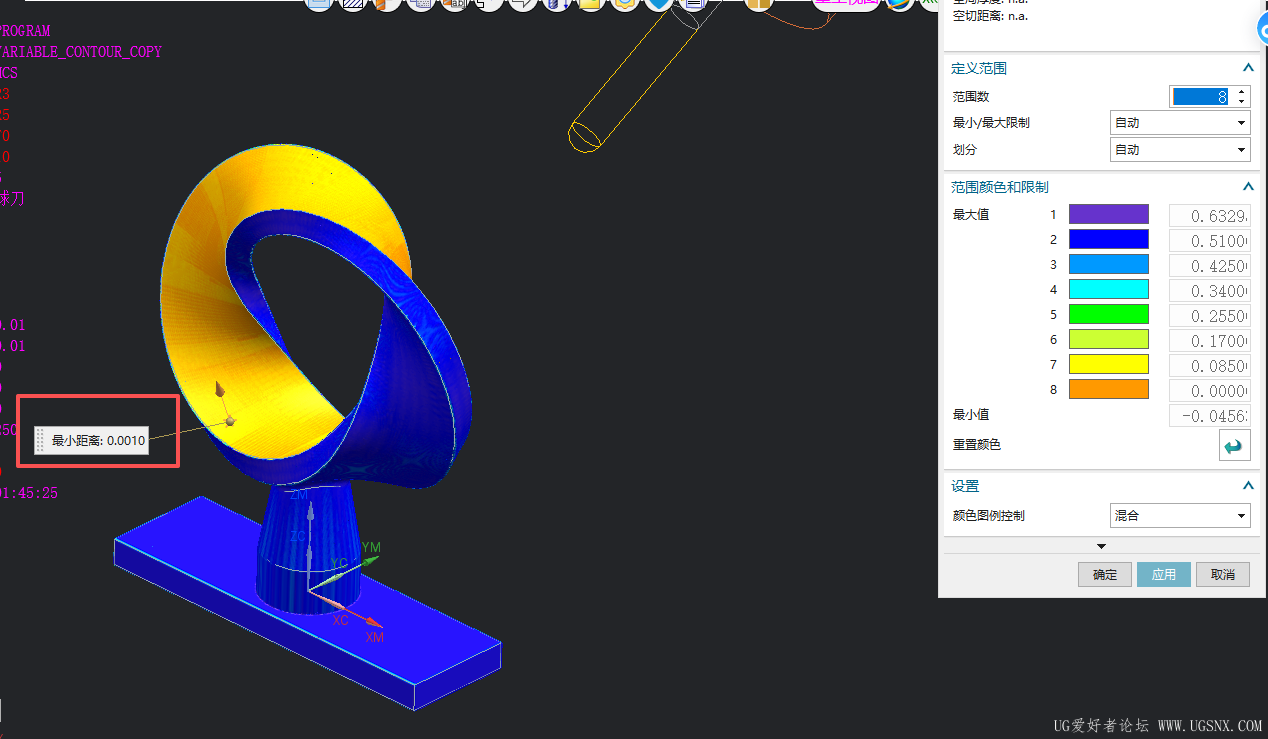Pick the yellow swatch for range 7
Image resolution: width=1268 pixels, height=739 pixels.
(1109, 365)
